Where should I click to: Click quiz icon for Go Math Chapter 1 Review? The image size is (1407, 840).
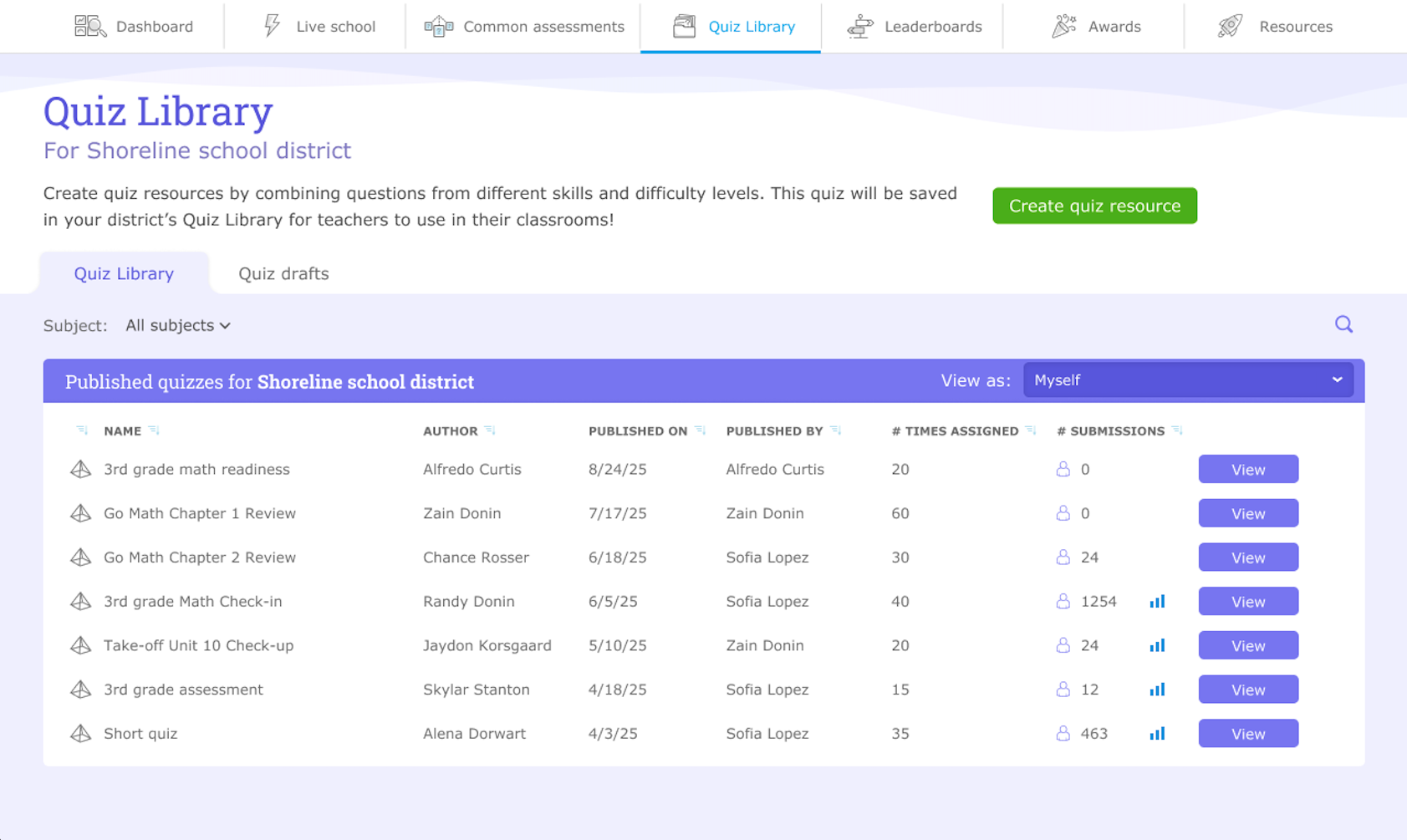pos(80,513)
